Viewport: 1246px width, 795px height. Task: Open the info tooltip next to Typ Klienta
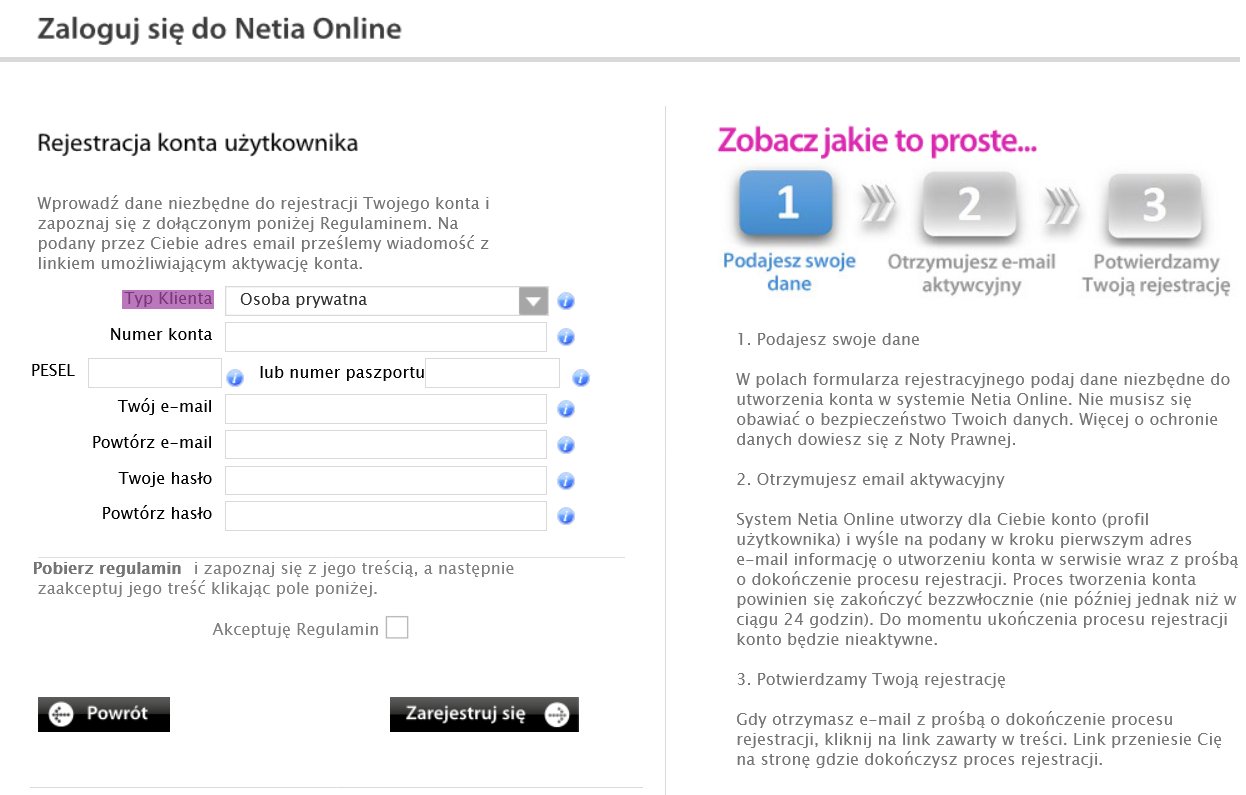(566, 300)
